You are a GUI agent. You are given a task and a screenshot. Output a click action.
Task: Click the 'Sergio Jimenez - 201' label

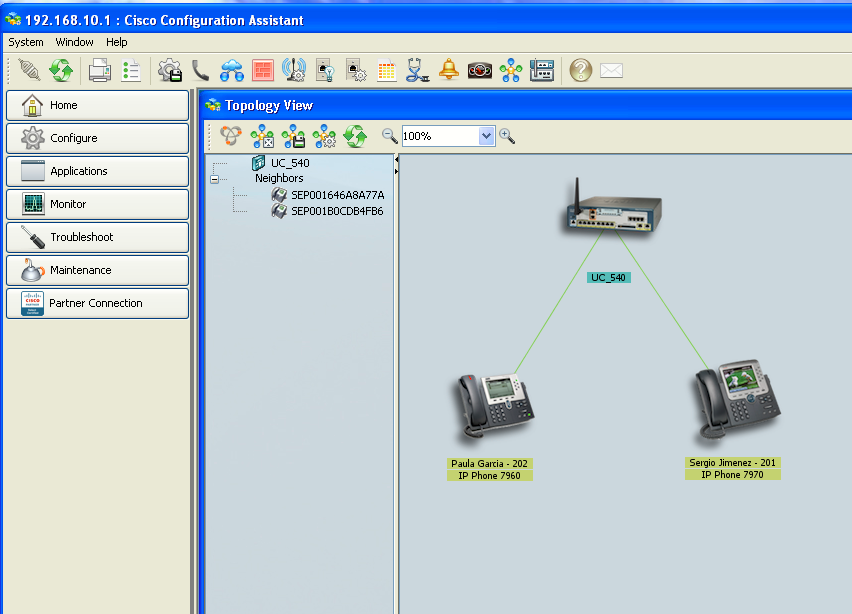(732, 462)
